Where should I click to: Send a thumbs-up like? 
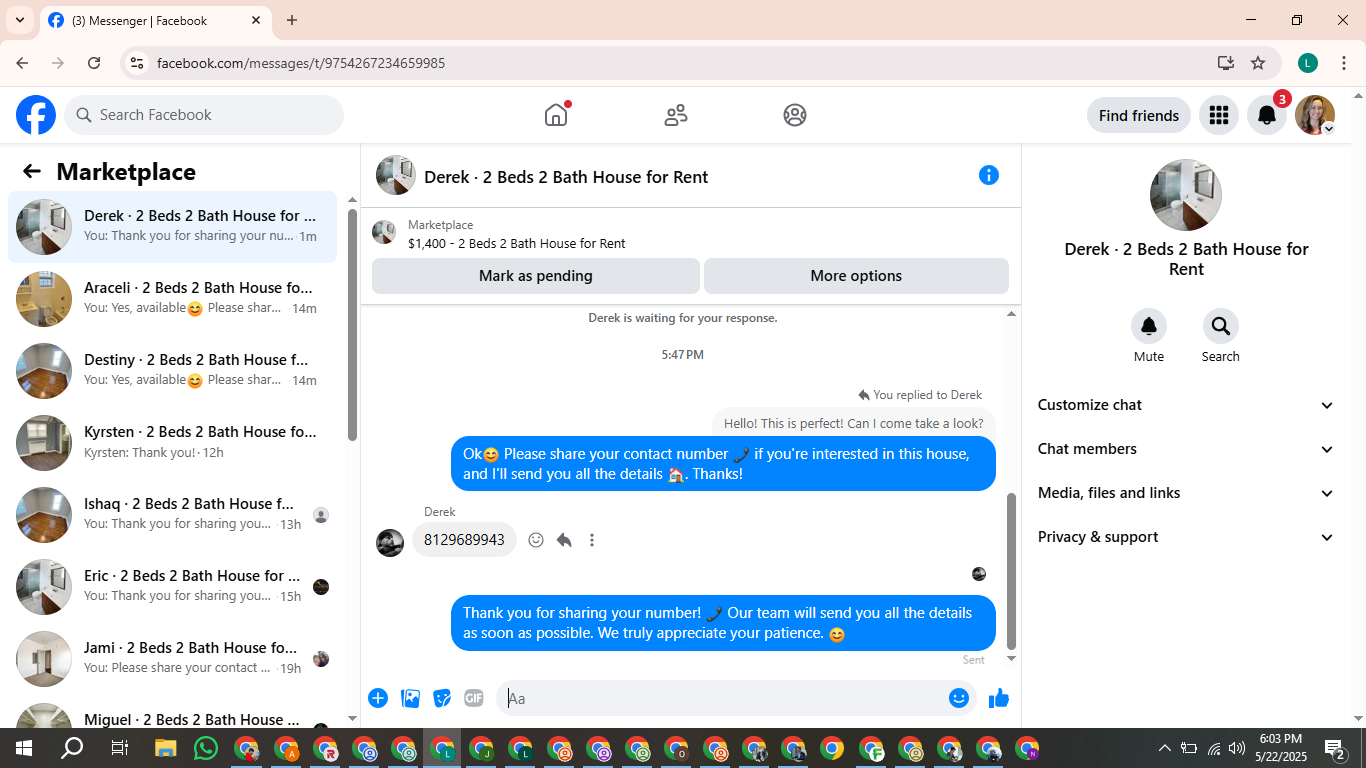999,698
